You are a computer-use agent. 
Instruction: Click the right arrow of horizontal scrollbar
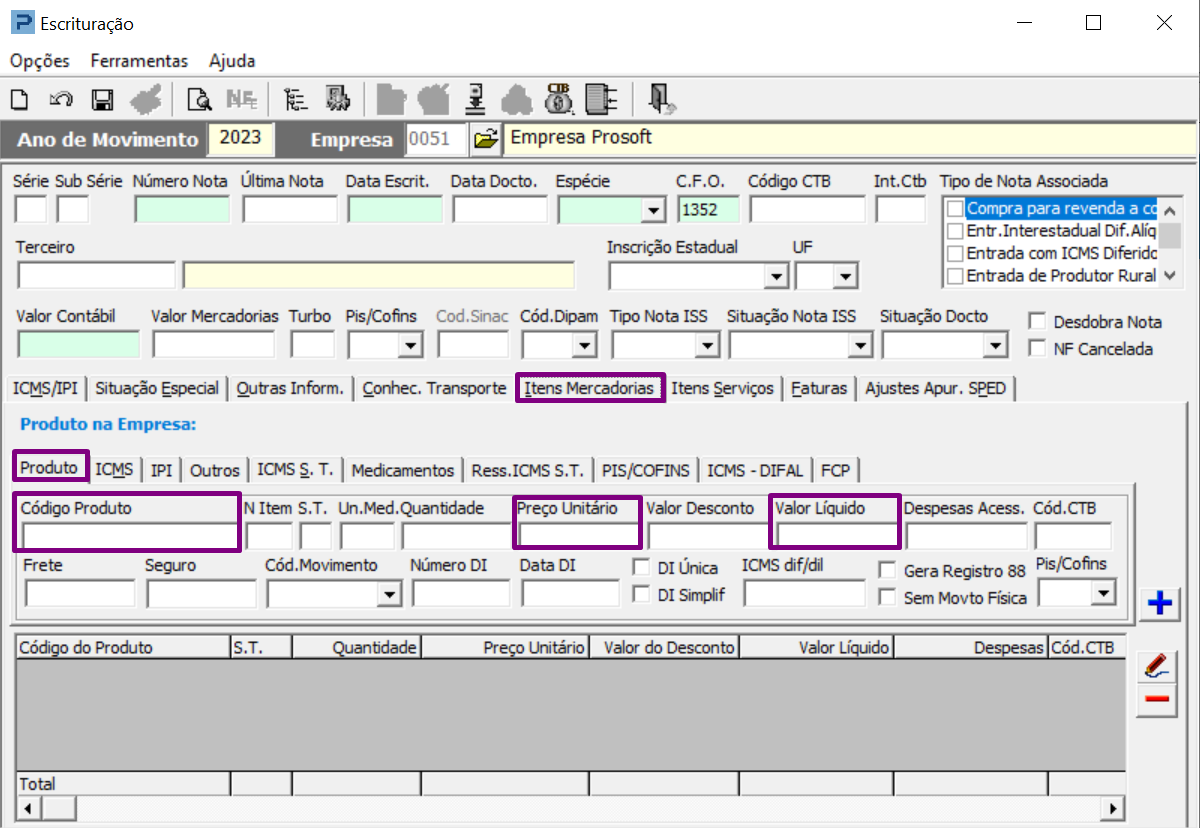1112,807
